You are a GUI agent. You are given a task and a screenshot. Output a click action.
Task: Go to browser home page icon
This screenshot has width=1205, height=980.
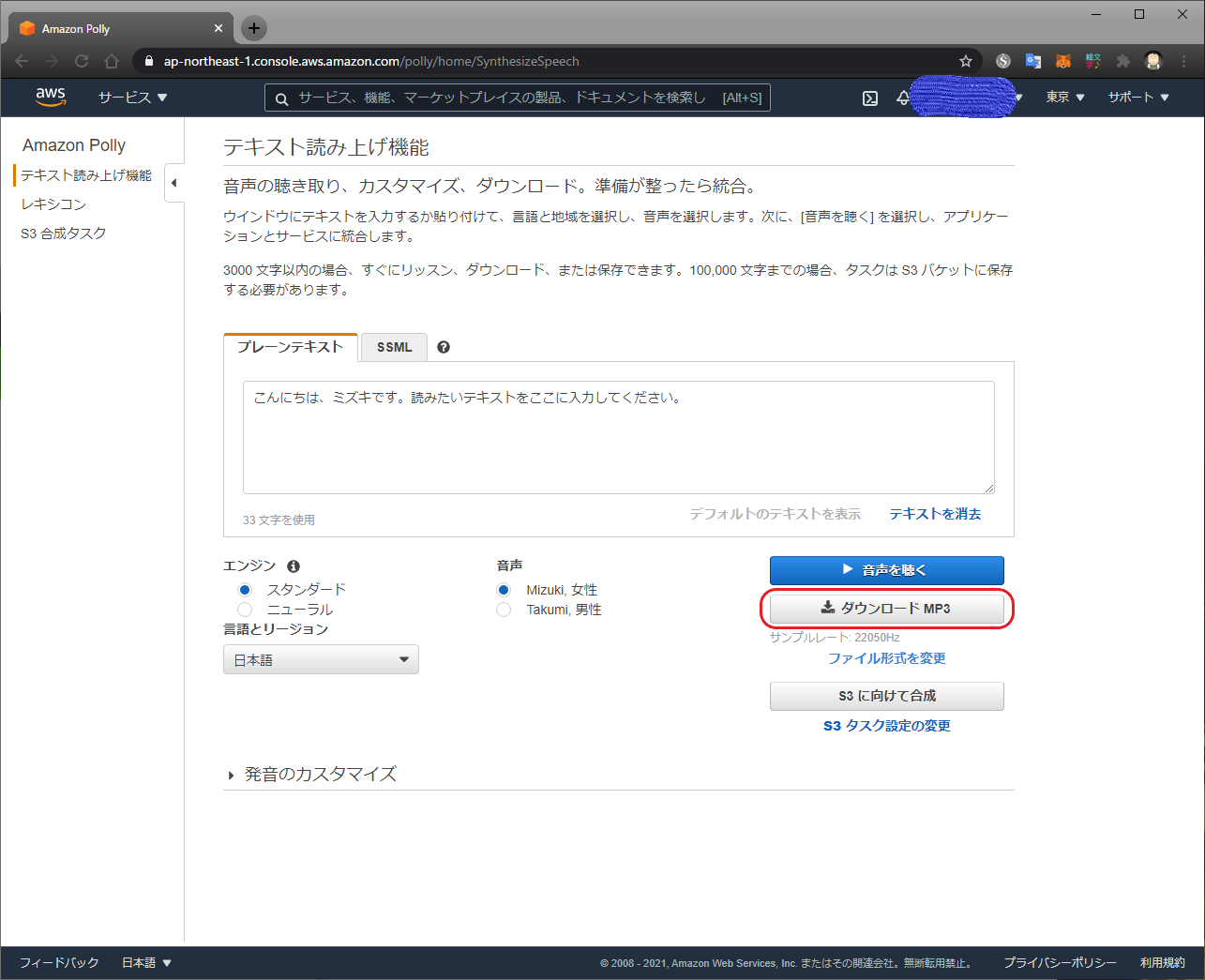112,61
